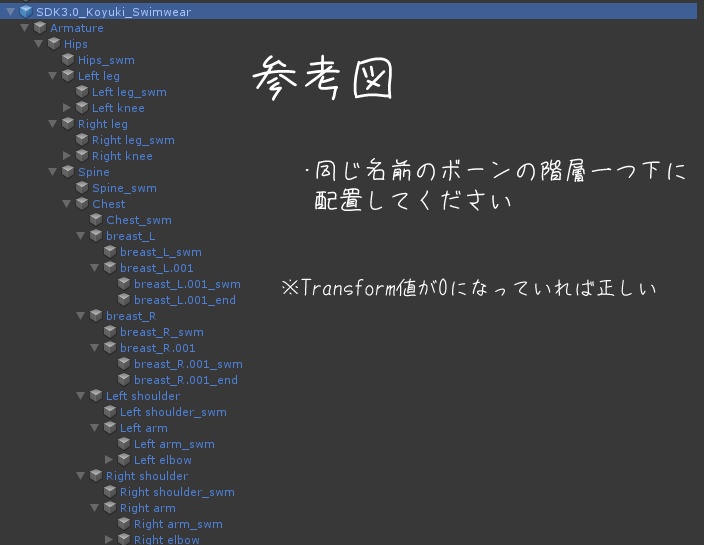Select the Left arm_swm object name
704x545 pixels.
[174, 444]
